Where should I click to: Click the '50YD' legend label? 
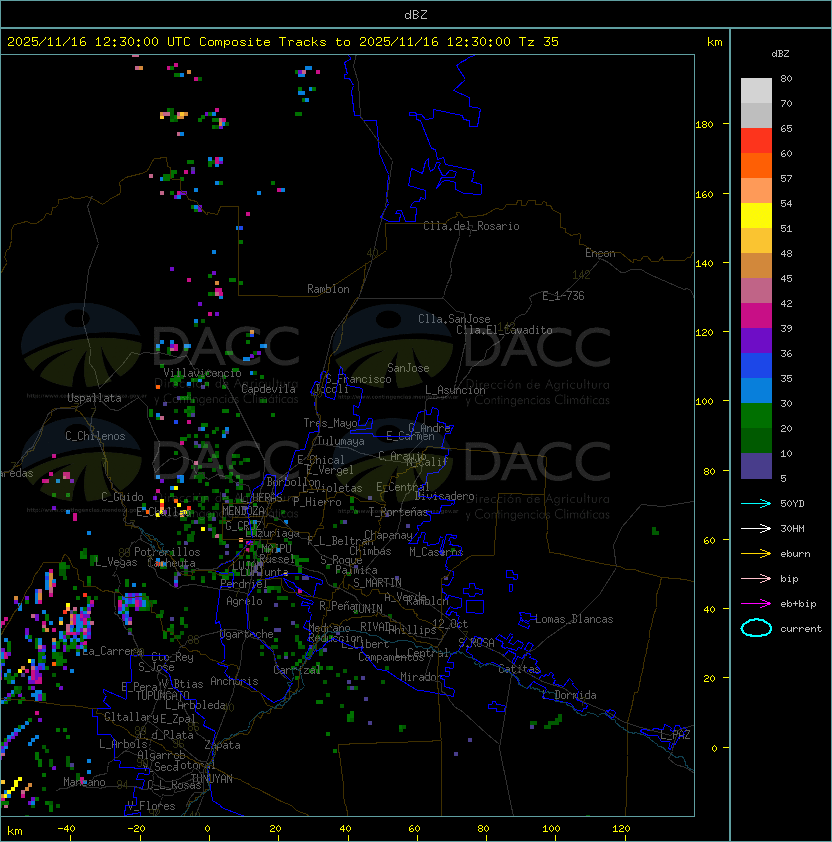click(x=792, y=504)
